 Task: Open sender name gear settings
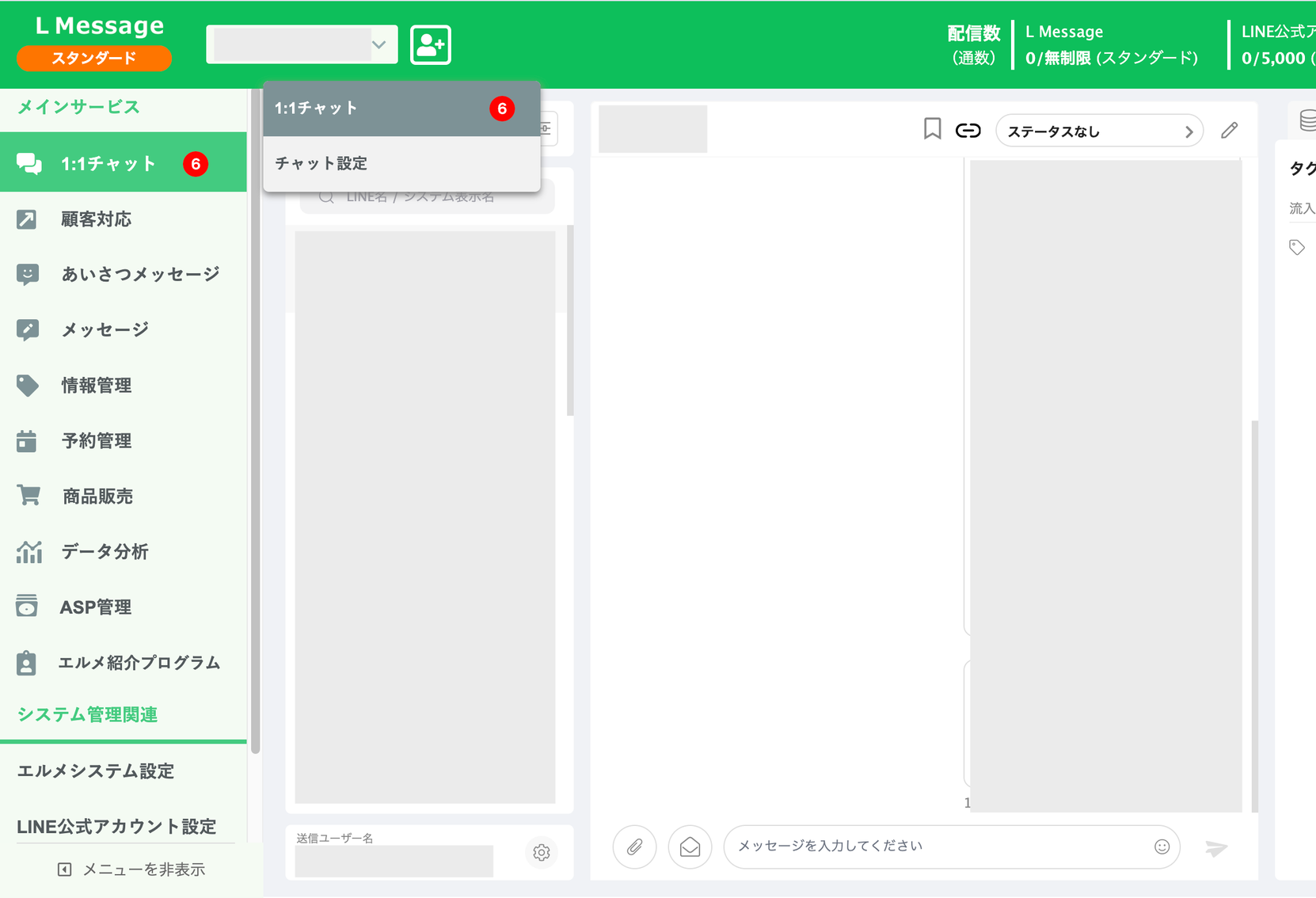click(542, 853)
